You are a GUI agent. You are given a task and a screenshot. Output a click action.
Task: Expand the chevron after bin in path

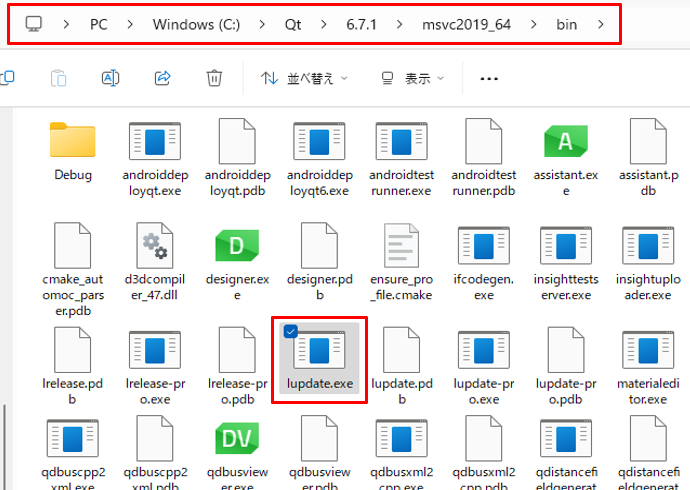[x=600, y=23]
